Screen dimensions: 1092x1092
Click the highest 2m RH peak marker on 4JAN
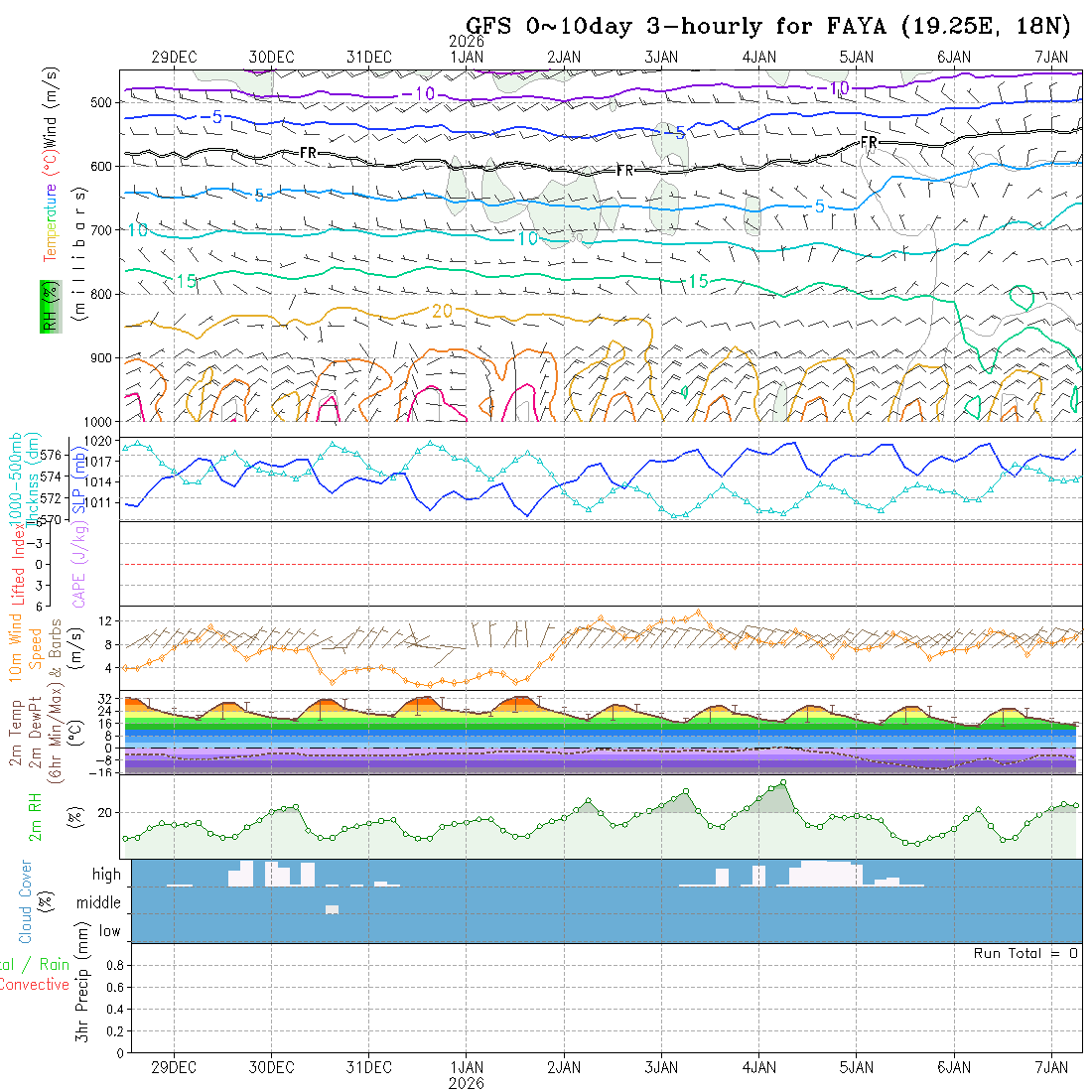click(x=783, y=782)
